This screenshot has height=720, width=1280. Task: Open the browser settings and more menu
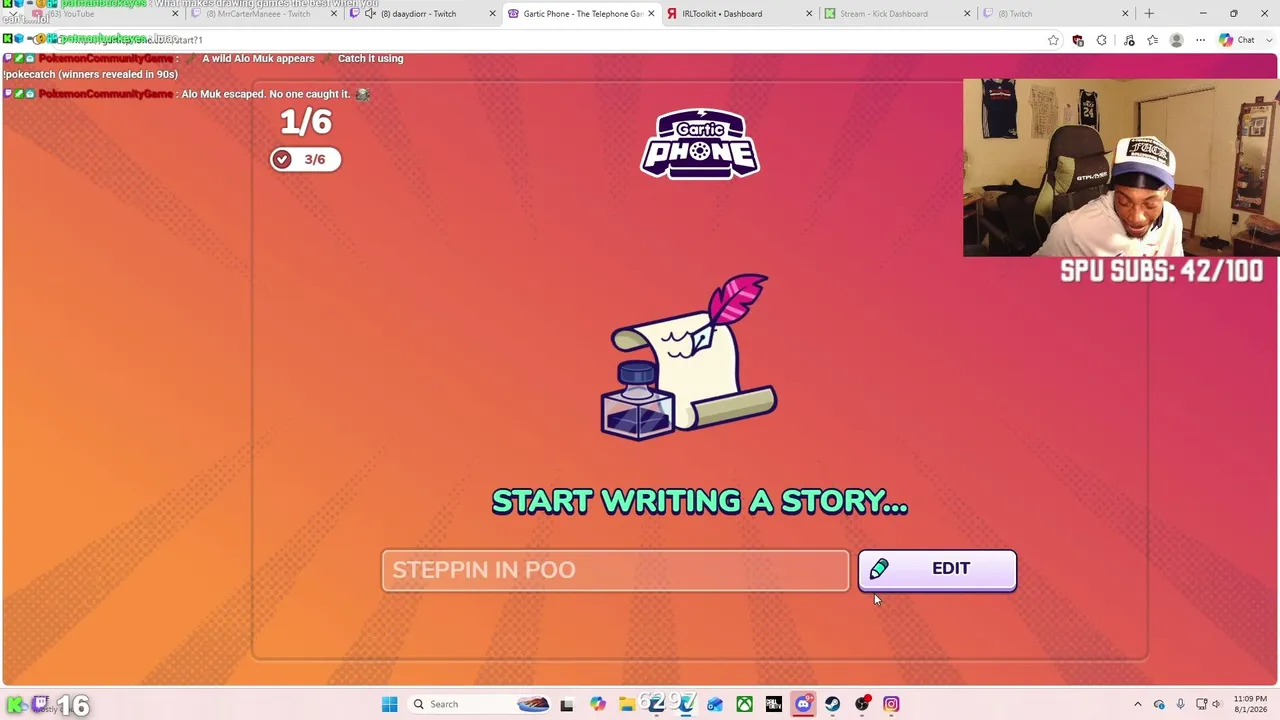click(1200, 40)
